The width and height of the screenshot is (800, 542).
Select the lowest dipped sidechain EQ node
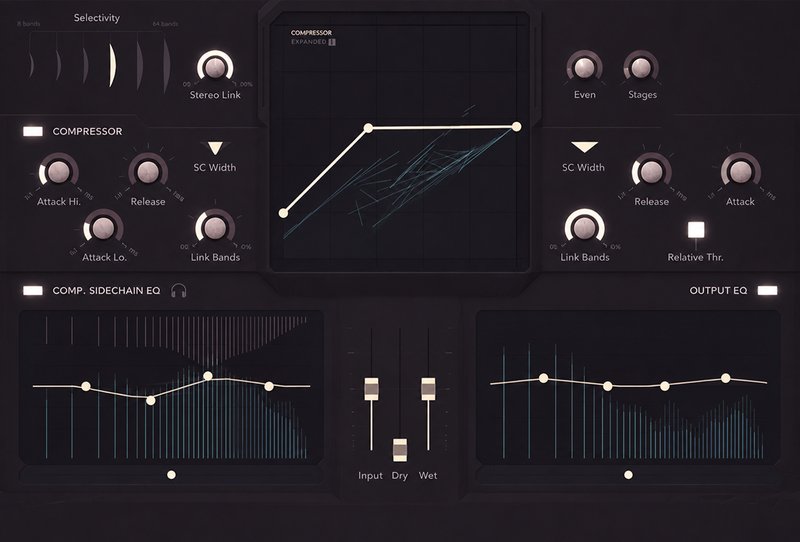151,401
